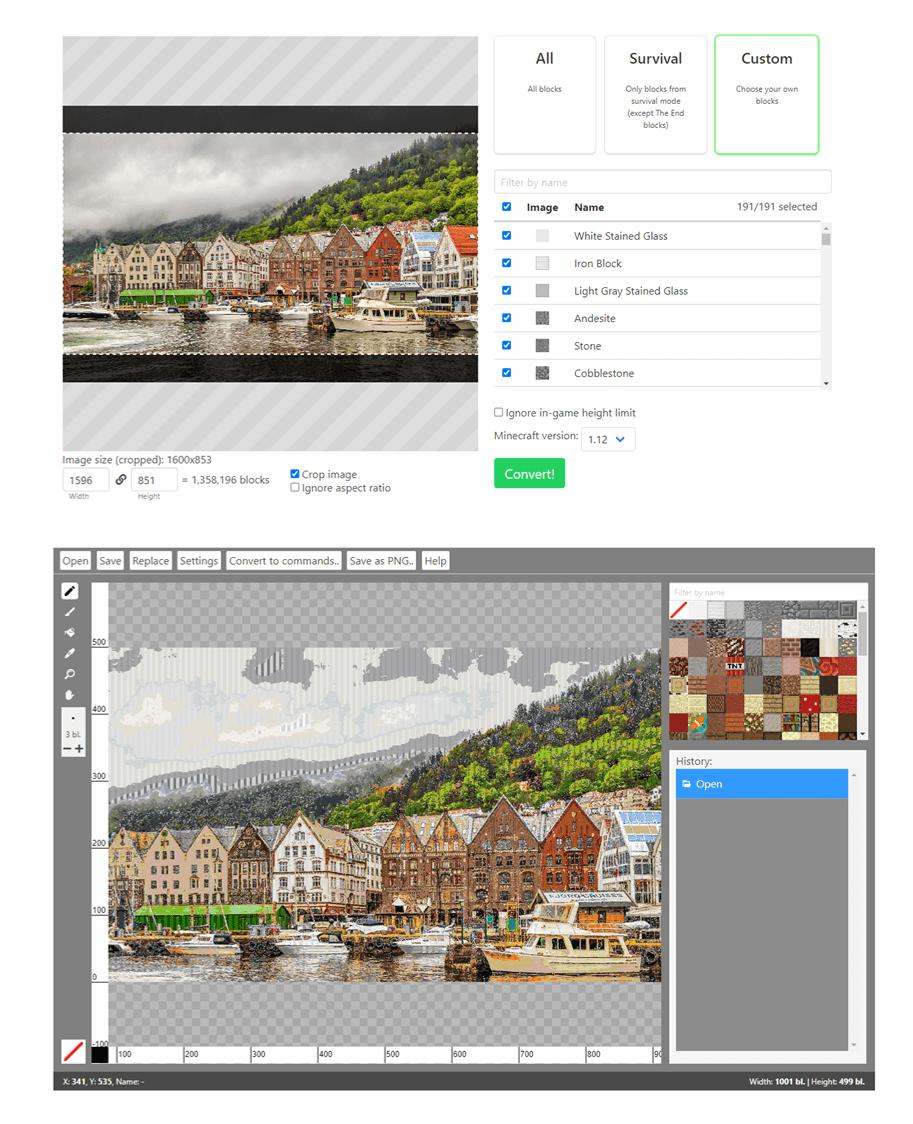Select the Pencil tool in editor
Viewport: 913px width, 1124px height.
(x=70, y=591)
